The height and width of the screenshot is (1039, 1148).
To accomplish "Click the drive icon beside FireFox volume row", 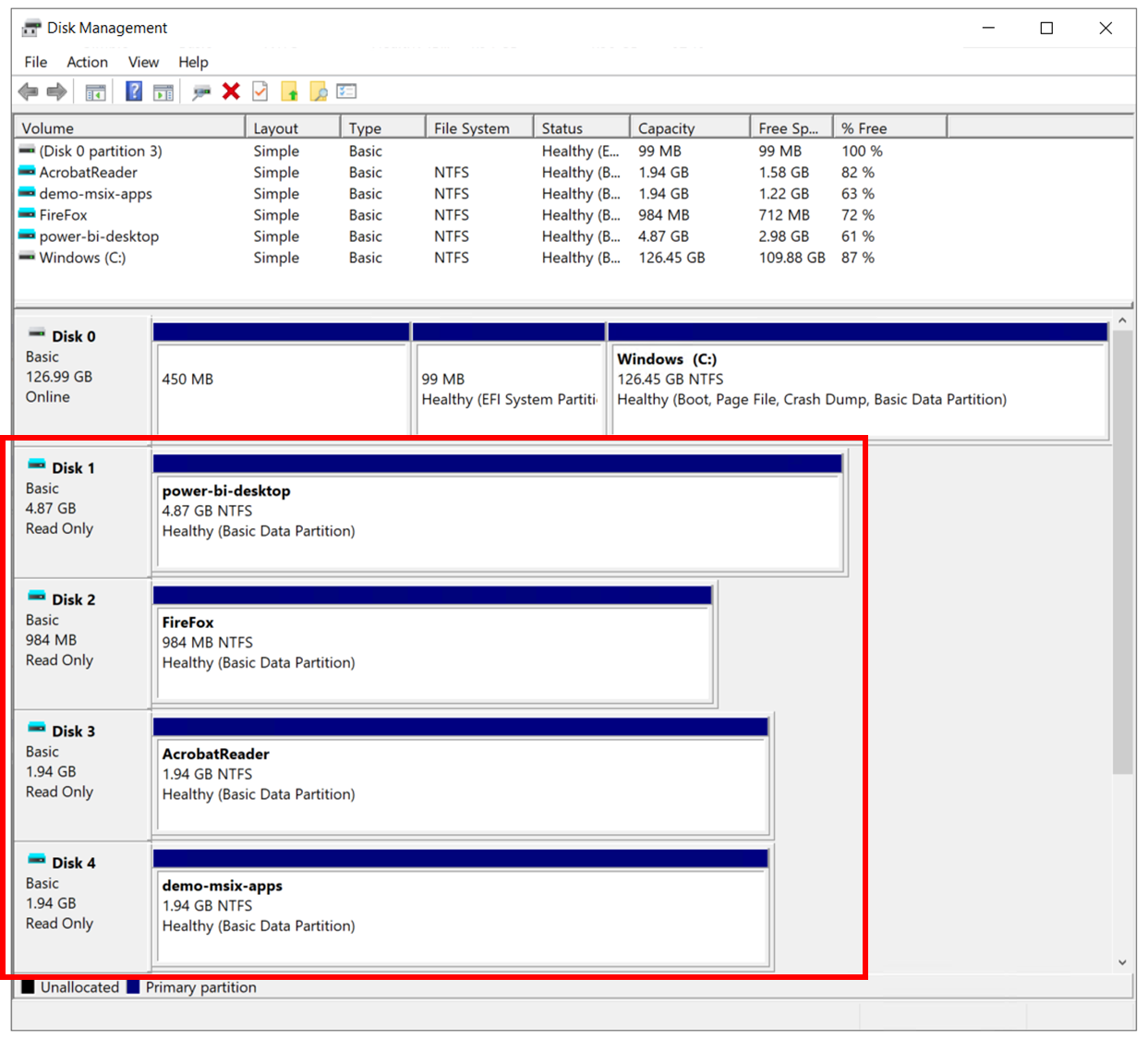I will 27,213.
